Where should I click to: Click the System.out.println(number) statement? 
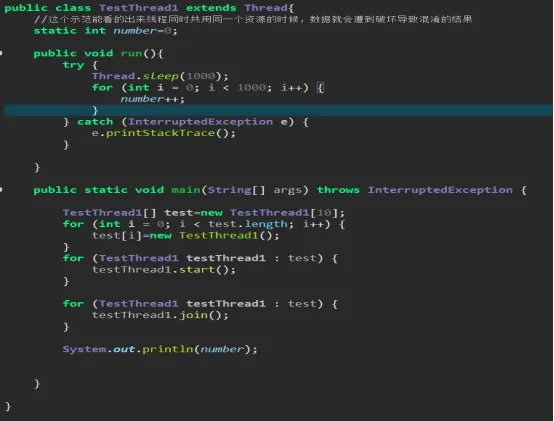[160, 349]
